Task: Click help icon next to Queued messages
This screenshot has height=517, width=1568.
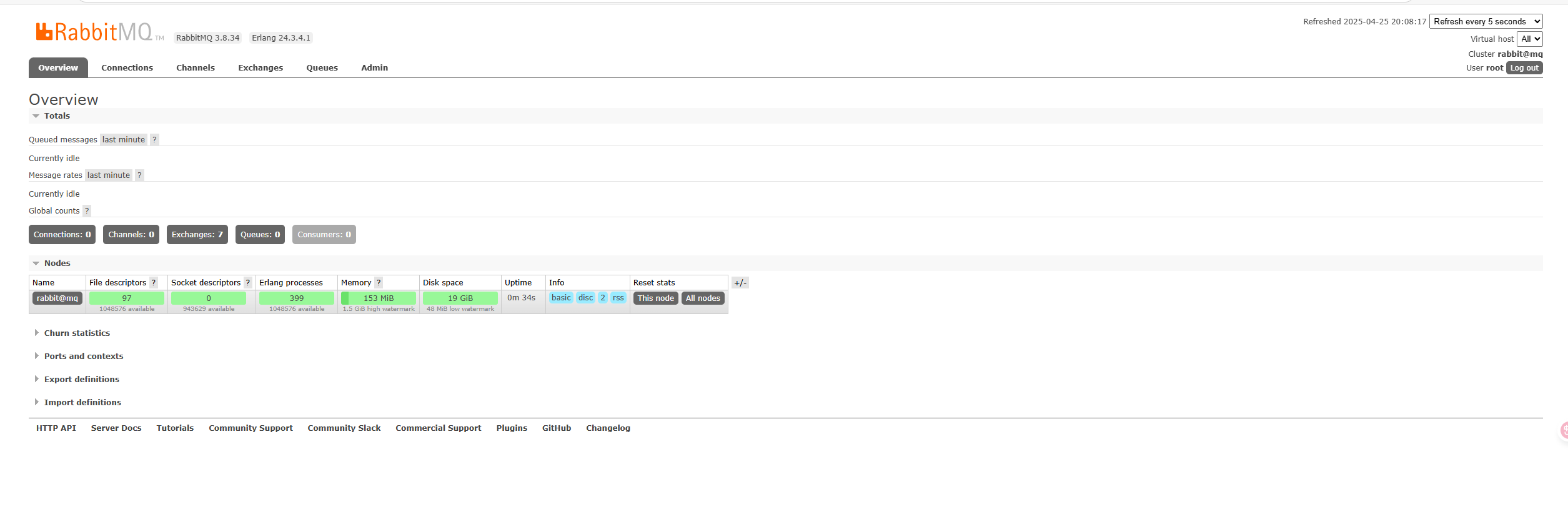Action: [x=154, y=140]
